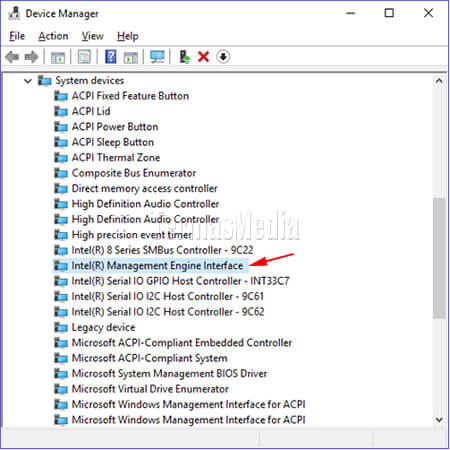Select High precision event timer

coord(132,235)
